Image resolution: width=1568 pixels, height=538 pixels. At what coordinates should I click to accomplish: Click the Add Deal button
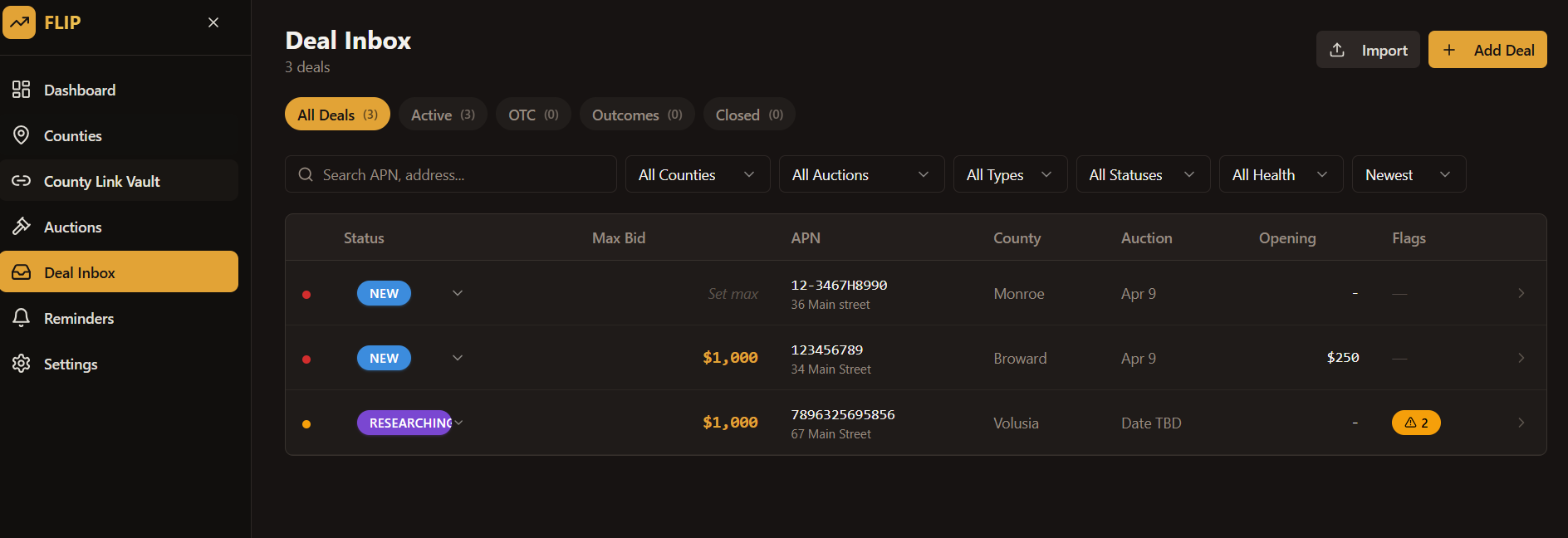click(1487, 50)
